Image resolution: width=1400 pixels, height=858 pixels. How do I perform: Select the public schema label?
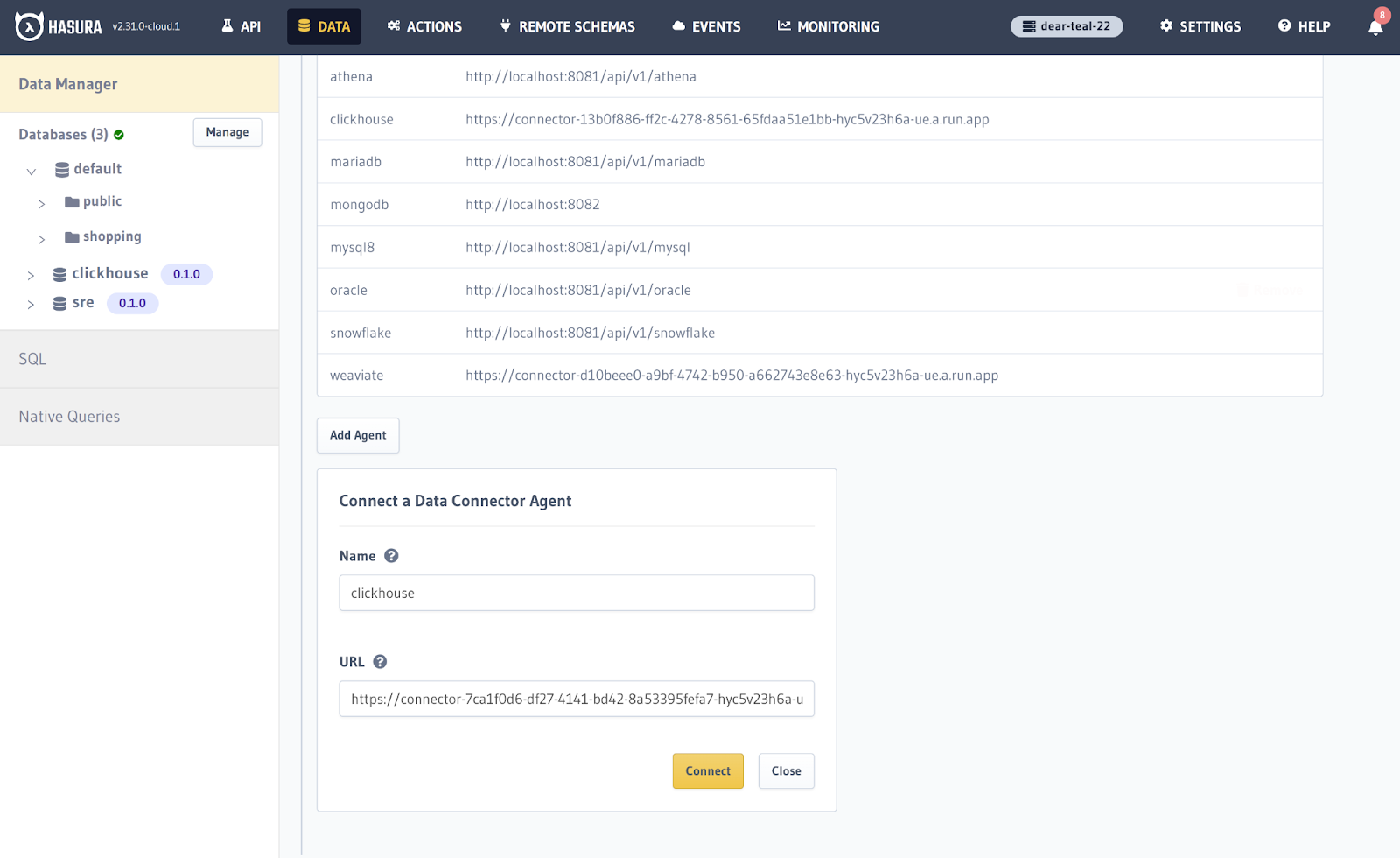[102, 201]
